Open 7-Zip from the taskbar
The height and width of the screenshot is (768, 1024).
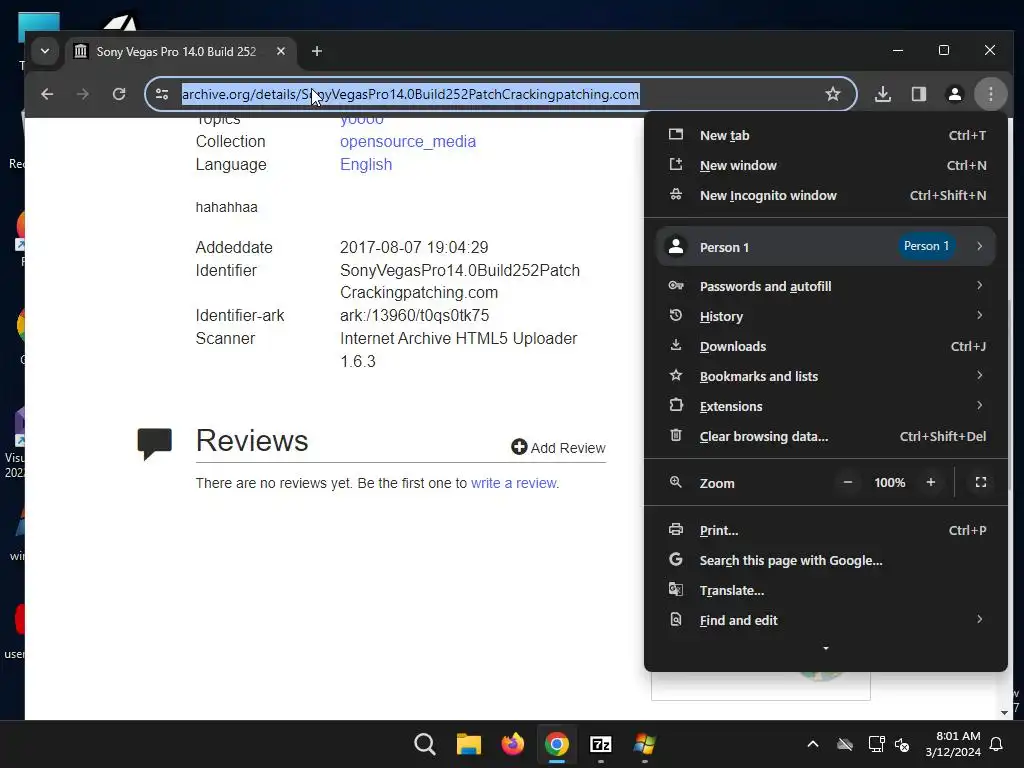[x=600, y=744]
